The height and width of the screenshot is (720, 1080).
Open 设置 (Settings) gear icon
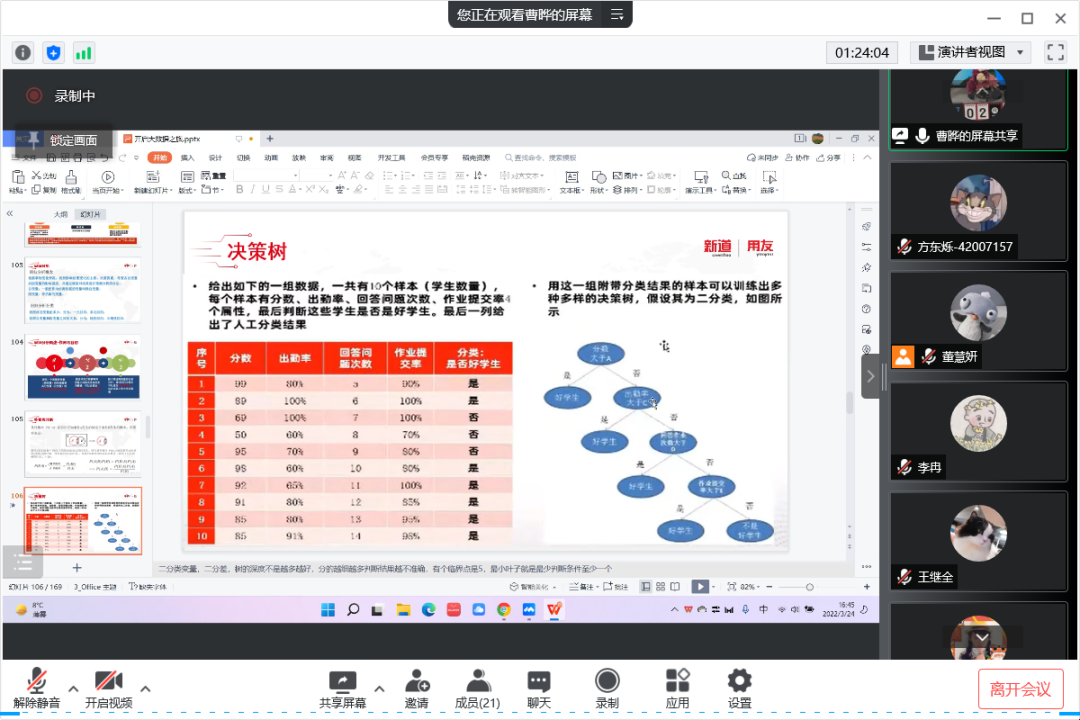(740, 688)
